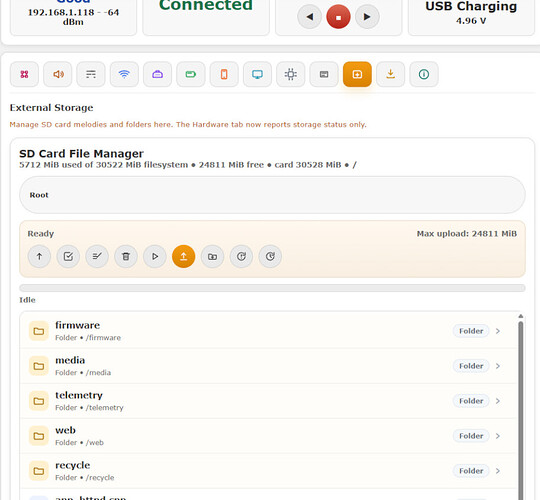Skip to next track
The image size is (540, 500).
[367, 17]
